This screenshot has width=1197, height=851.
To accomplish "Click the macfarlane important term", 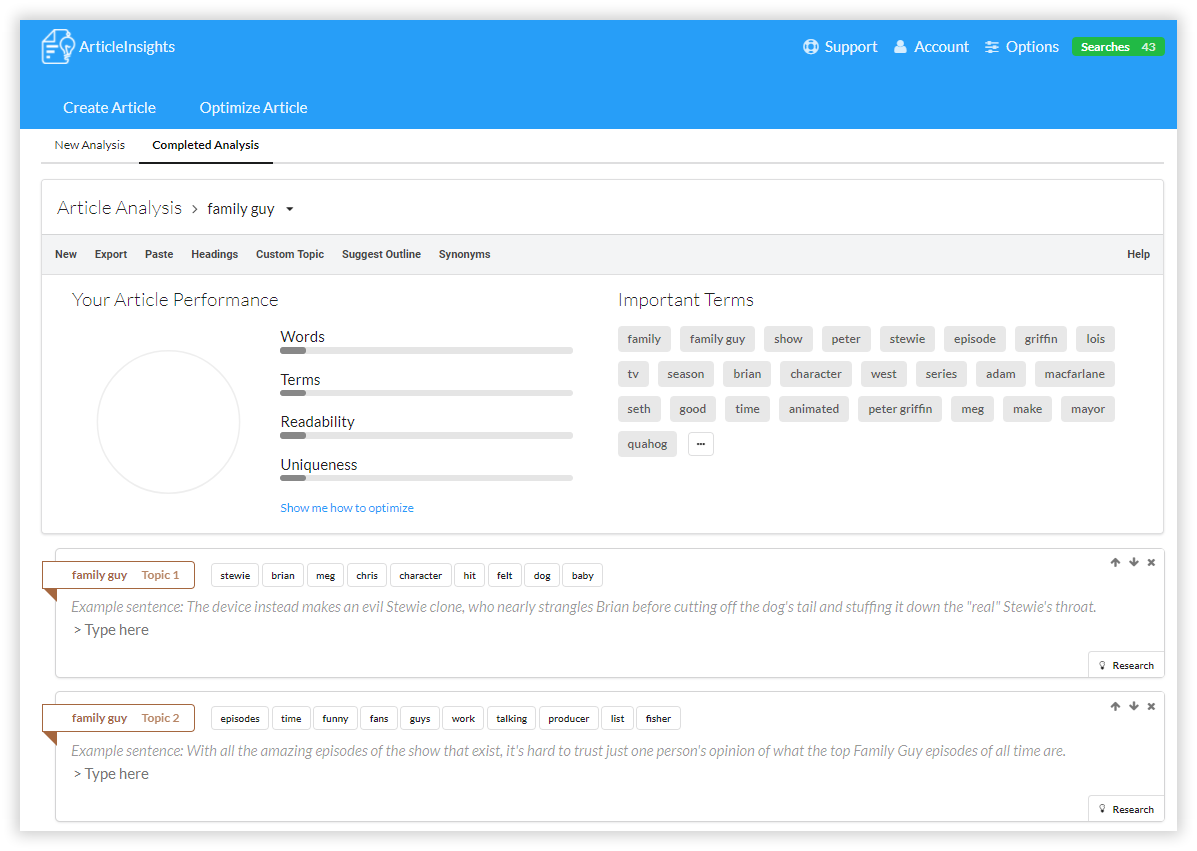I will (1075, 374).
